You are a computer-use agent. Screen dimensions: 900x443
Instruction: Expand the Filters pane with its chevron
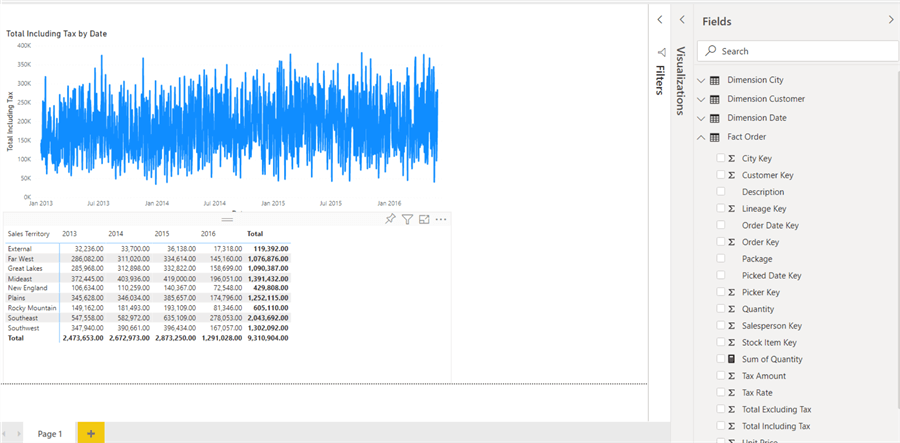click(660, 20)
